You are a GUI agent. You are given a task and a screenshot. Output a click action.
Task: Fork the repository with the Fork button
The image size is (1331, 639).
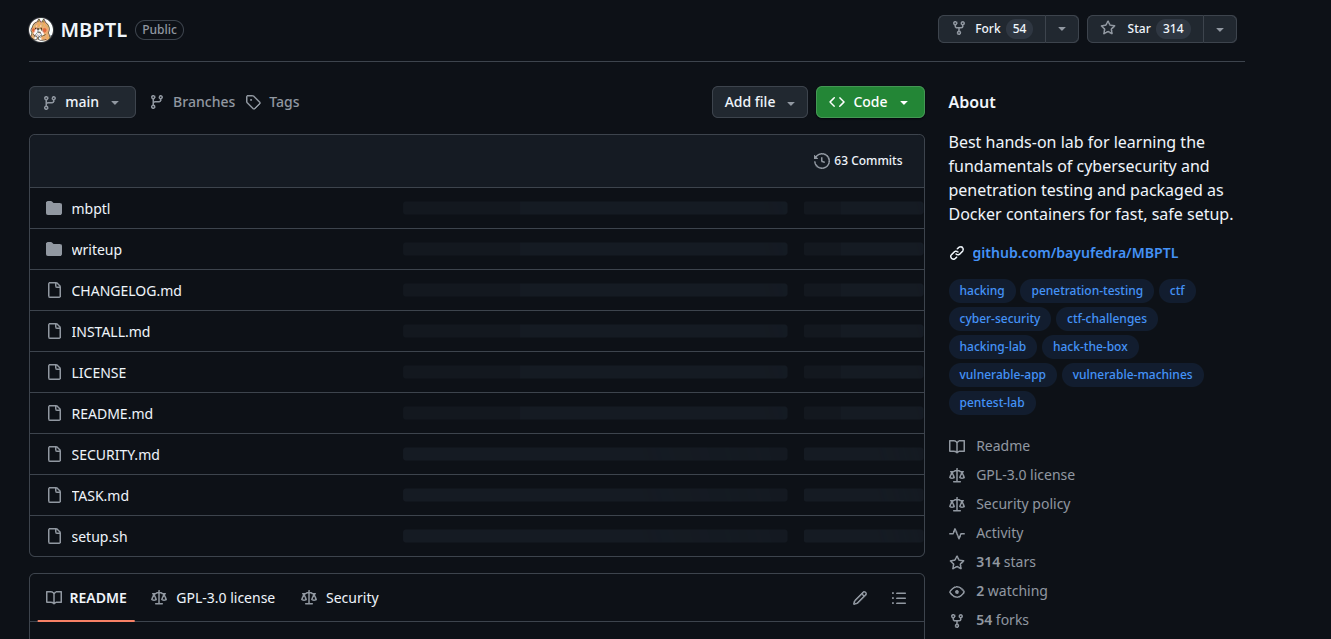tap(991, 29)
